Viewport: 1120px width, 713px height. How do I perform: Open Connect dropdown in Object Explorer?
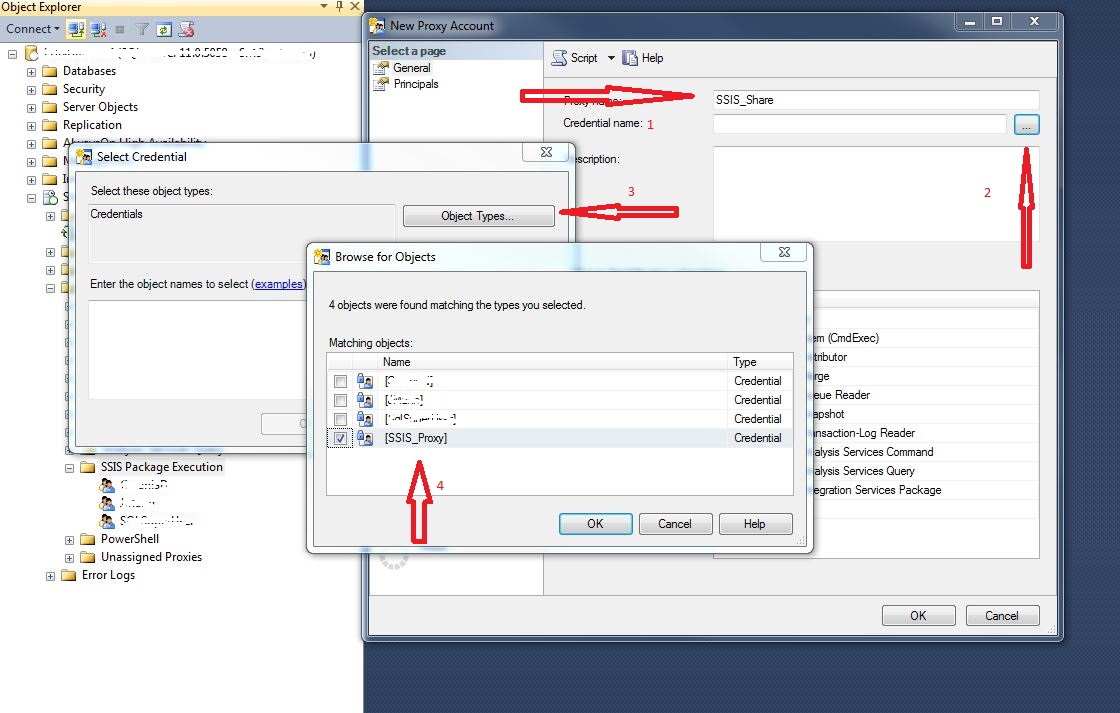click(33, 29)
